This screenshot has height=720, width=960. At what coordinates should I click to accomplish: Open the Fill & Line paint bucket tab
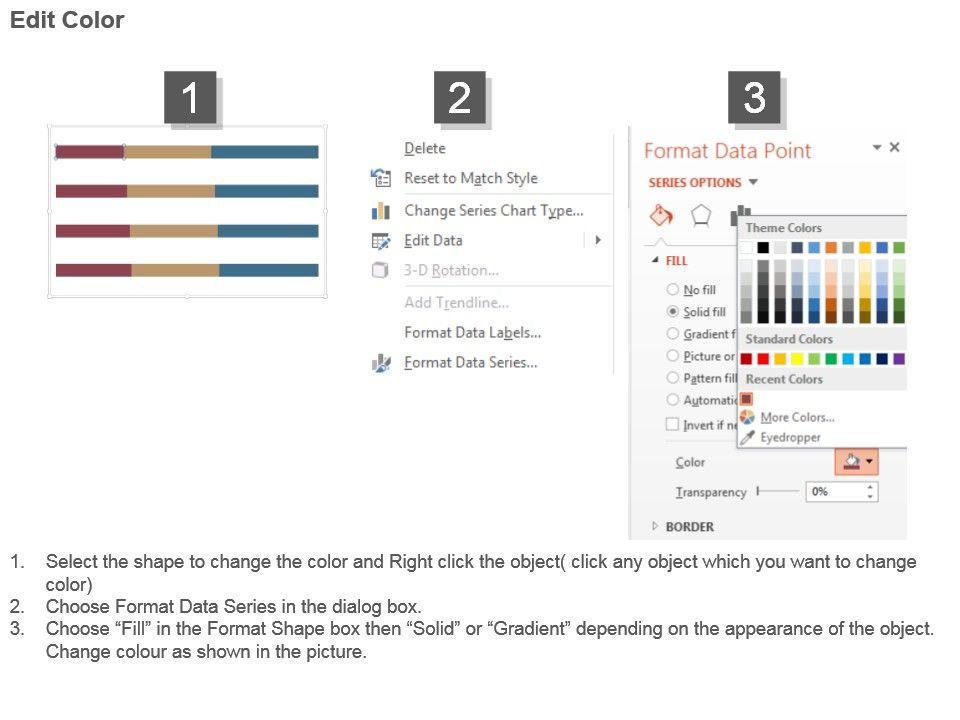click(661, 216)
